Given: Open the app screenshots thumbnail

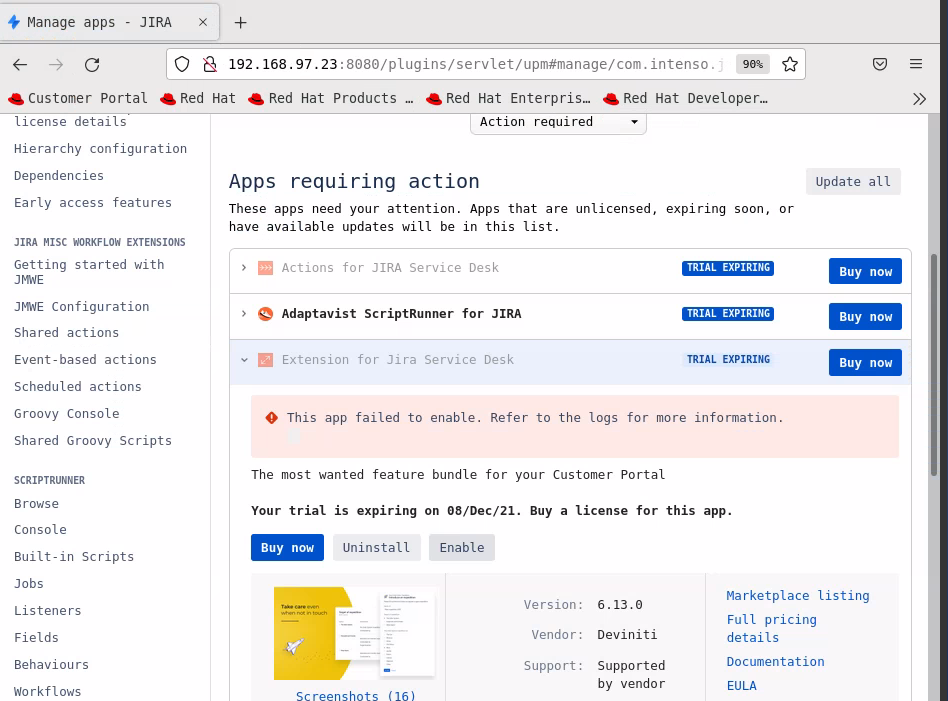Looking at the screenshot, I should 354,633.
